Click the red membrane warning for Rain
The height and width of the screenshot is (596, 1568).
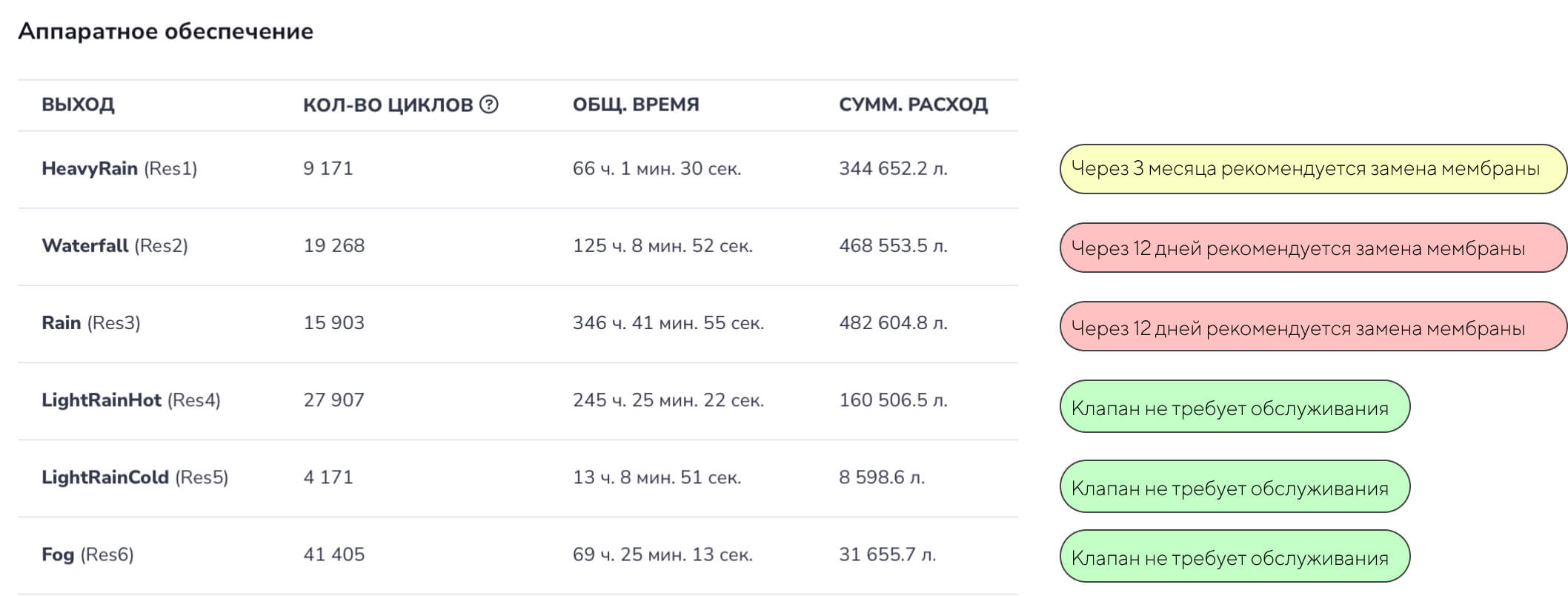coord(1312,326)
